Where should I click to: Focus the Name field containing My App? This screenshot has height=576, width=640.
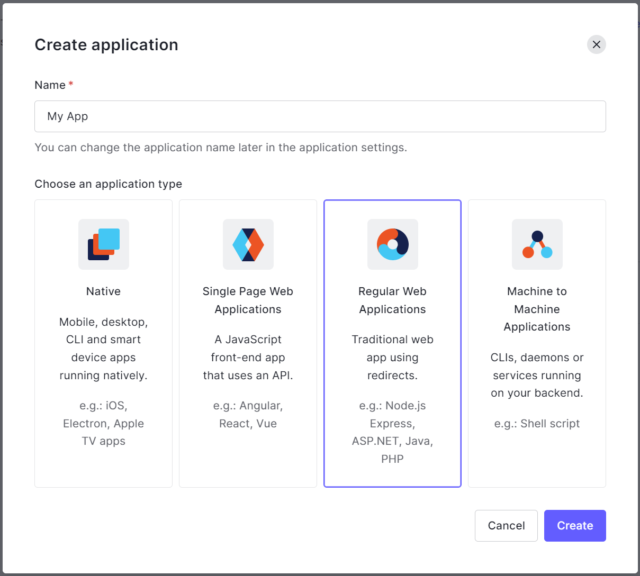tap(320, 116)
